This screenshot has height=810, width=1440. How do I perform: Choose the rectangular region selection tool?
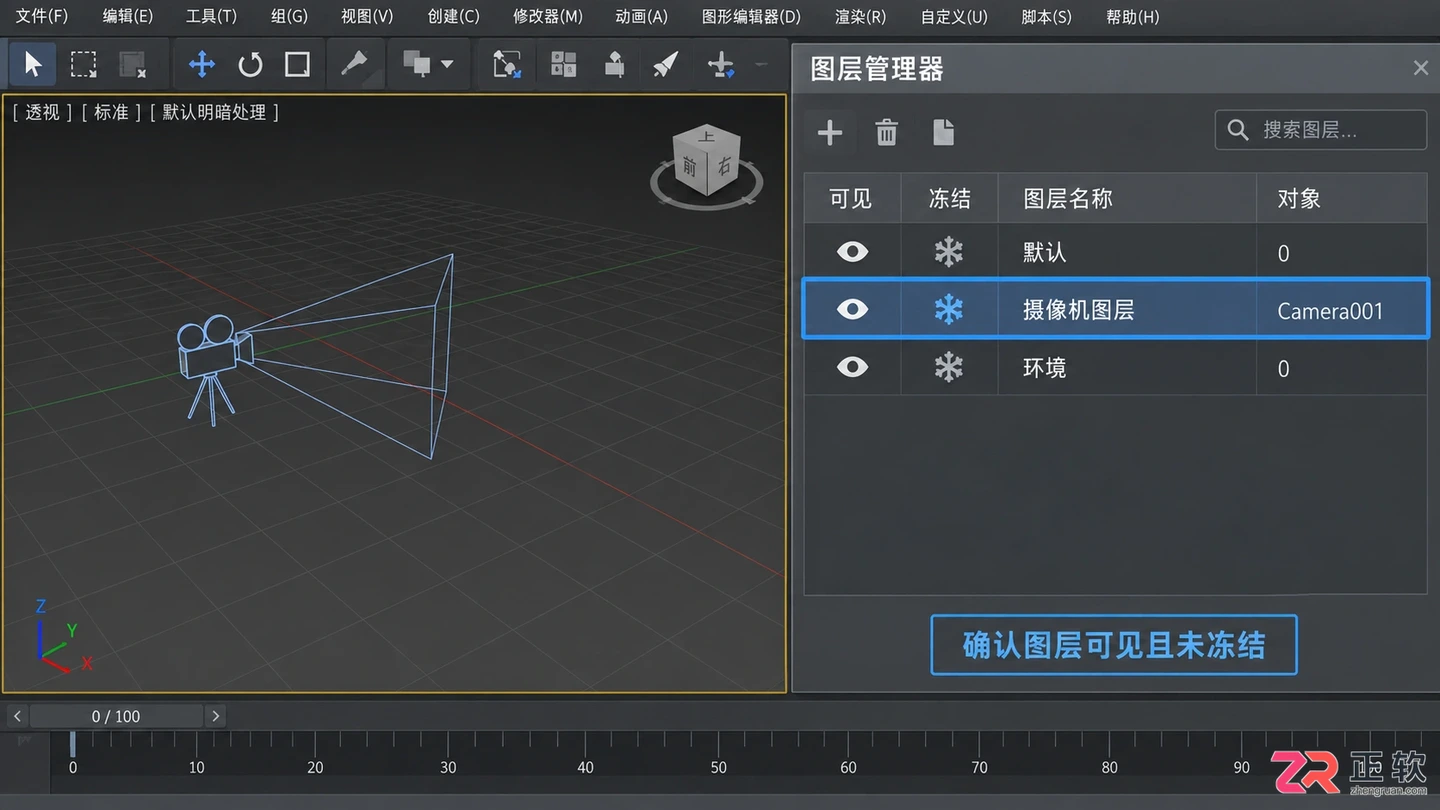pos(83,65)
